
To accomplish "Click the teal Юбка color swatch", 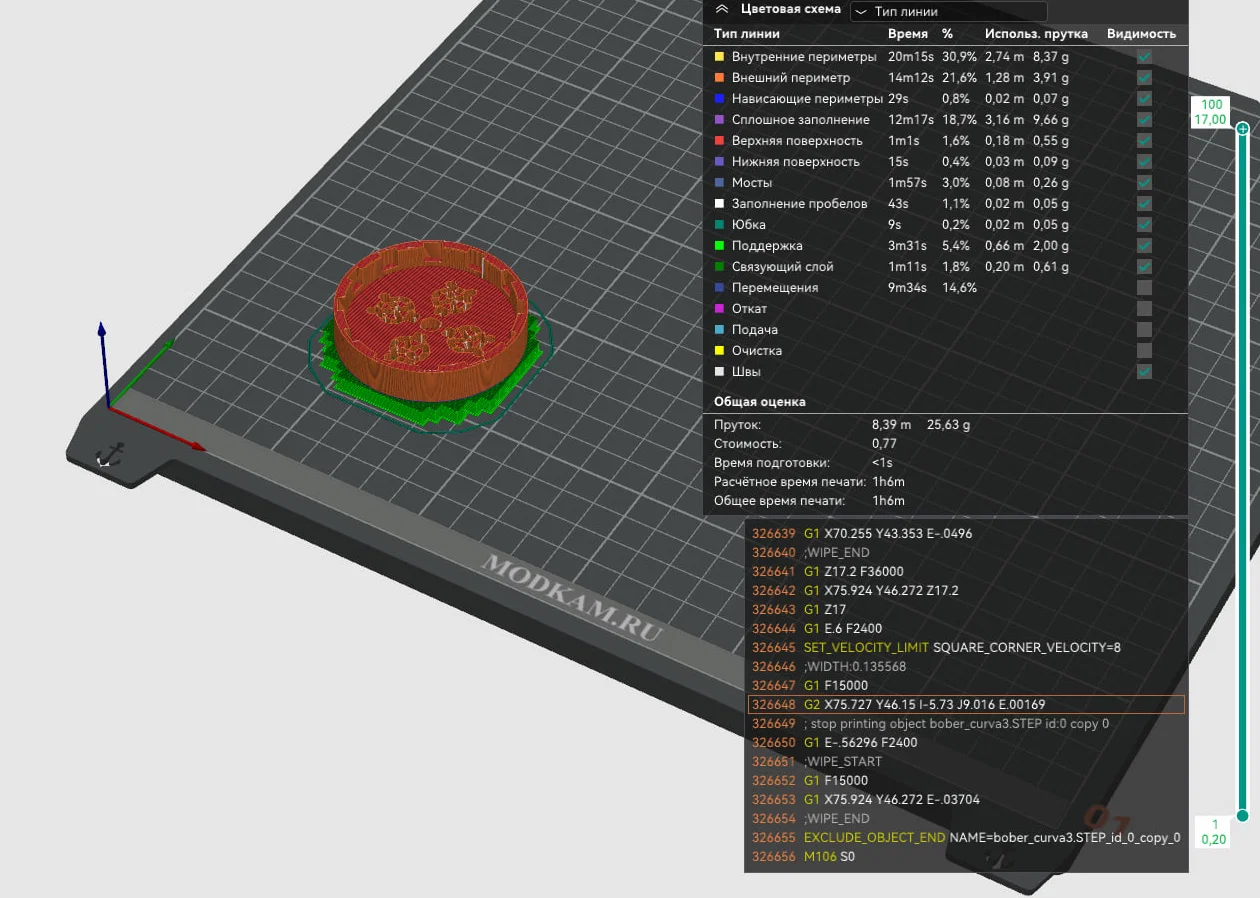I will point(719,225).
